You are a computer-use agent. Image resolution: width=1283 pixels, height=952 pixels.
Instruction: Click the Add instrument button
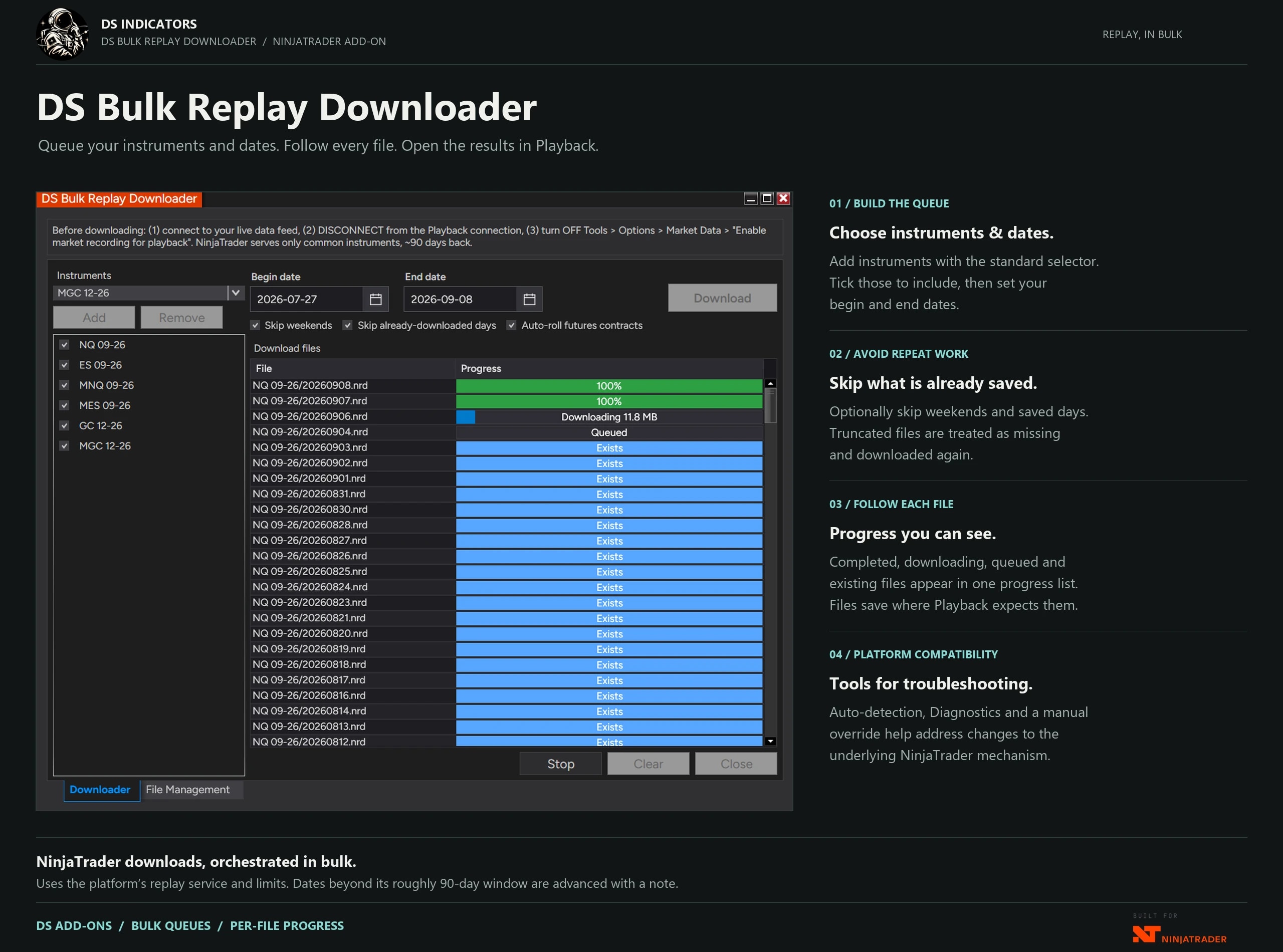94,318
